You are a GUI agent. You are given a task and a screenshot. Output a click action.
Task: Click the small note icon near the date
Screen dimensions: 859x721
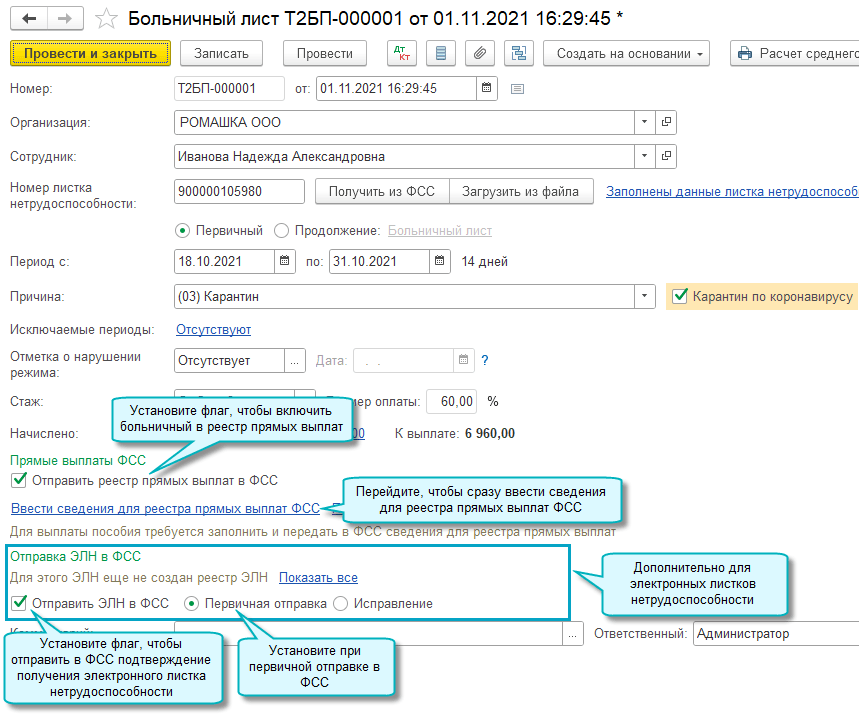pyautogui.click(x=517, y=89)
